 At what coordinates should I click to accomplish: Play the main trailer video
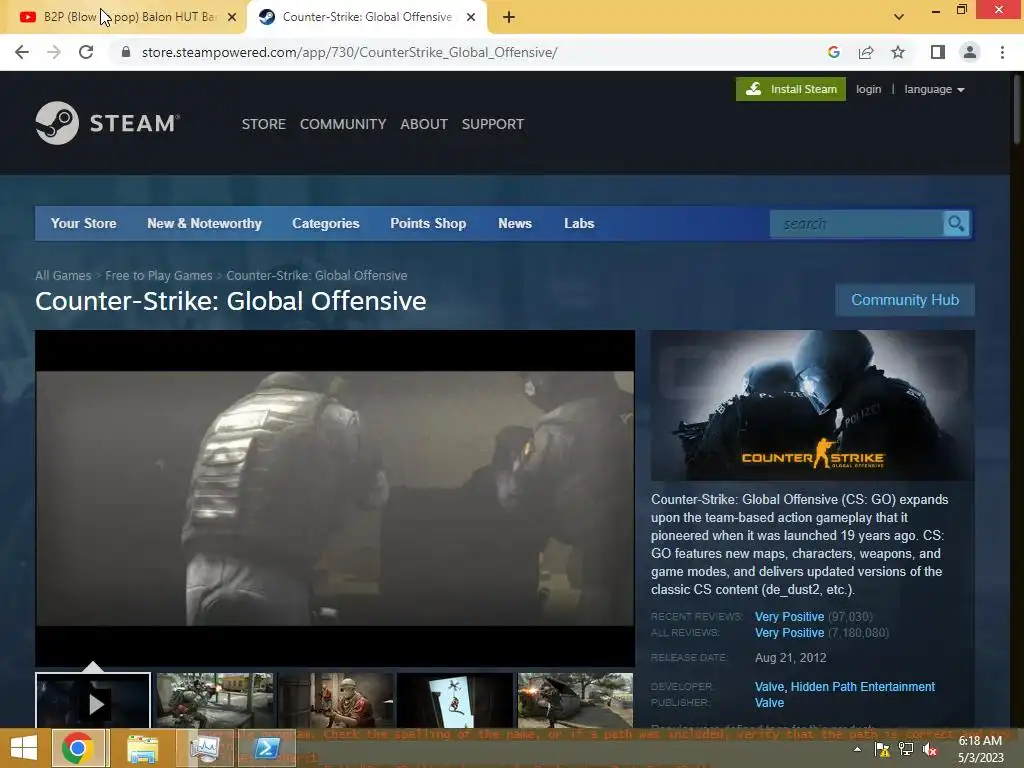point(335,498)
